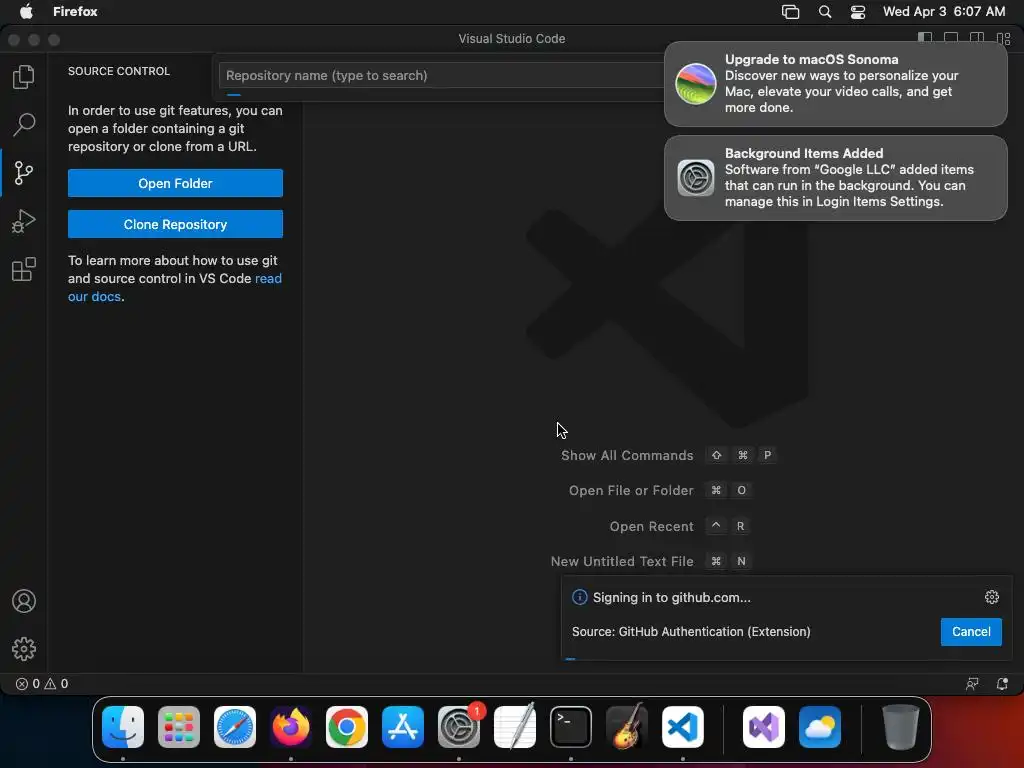Open TextEdit from the Dock
Viewport: 1024px width, 768px height.
click(515, 727)
